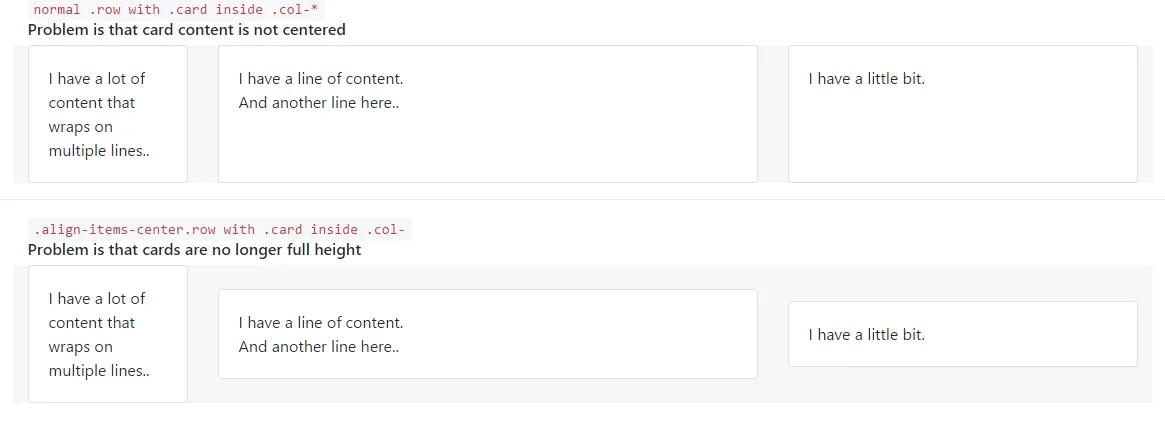Click "And another line here.." in the upper row

pos(318,103)
